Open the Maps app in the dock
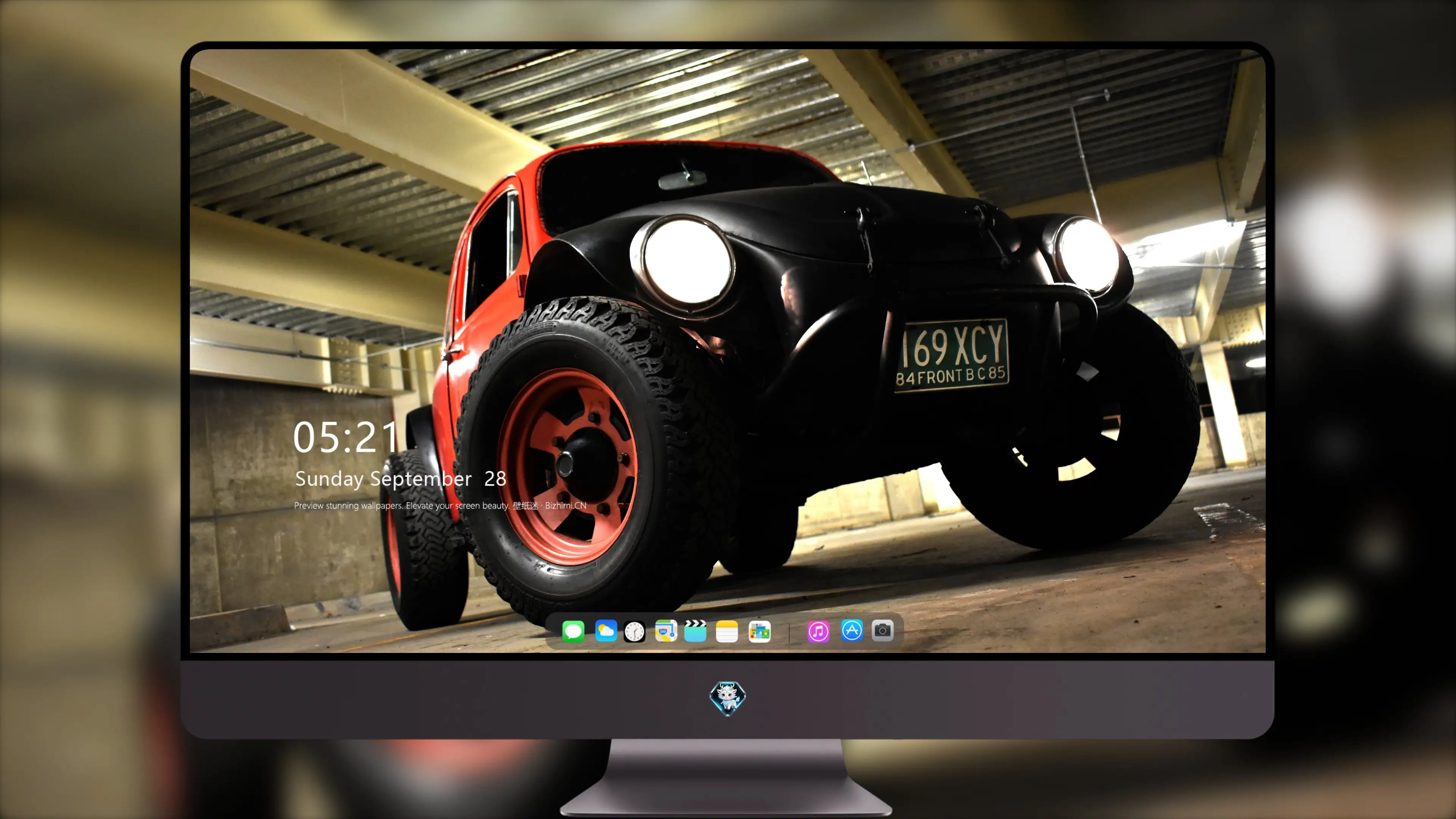This screenshot has width=1456, height=819. point(666,631)
